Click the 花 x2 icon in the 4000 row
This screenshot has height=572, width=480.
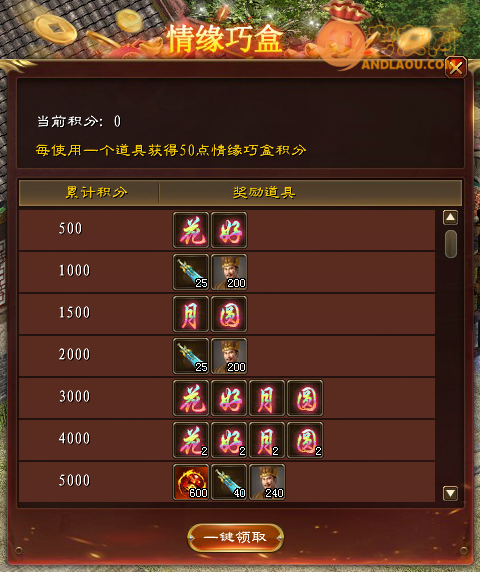tap(191, 440)
